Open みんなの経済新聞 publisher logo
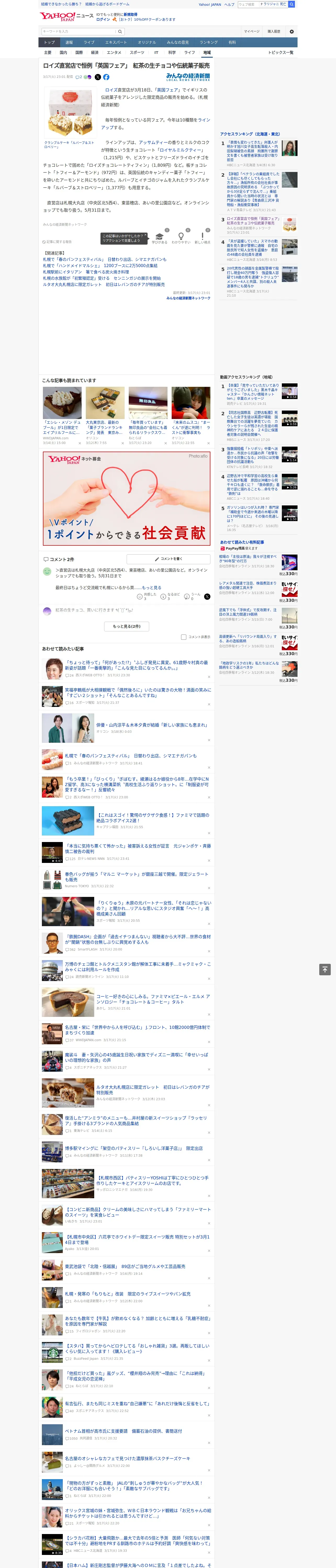The height and width of the screenshot is (1568, 336). [x=188, y=77]
